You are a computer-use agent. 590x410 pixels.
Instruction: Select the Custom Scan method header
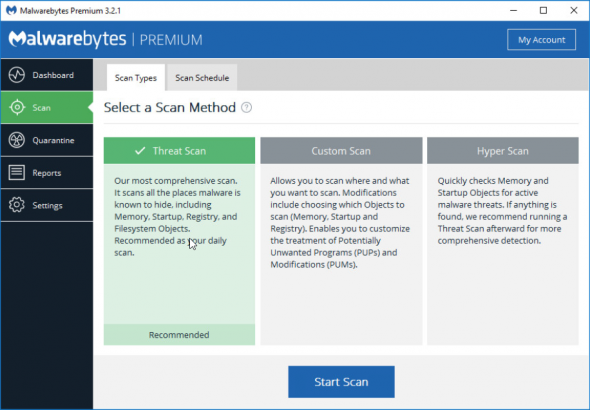pyautogui.click(x=341, y=150)
